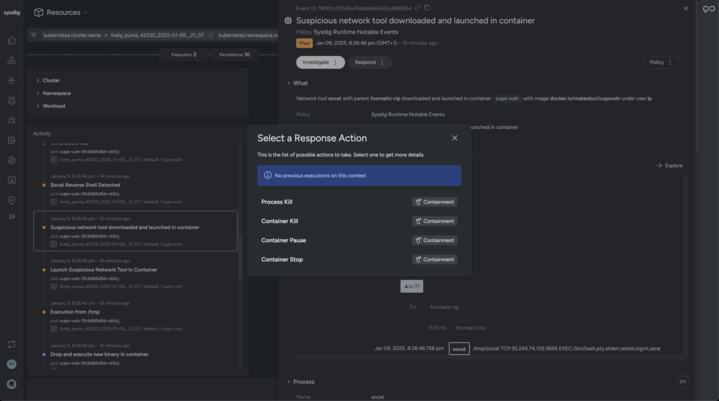Expand the Cluster tree node
The height and width of the screenshot is (401, 719).
pos(38,80)
